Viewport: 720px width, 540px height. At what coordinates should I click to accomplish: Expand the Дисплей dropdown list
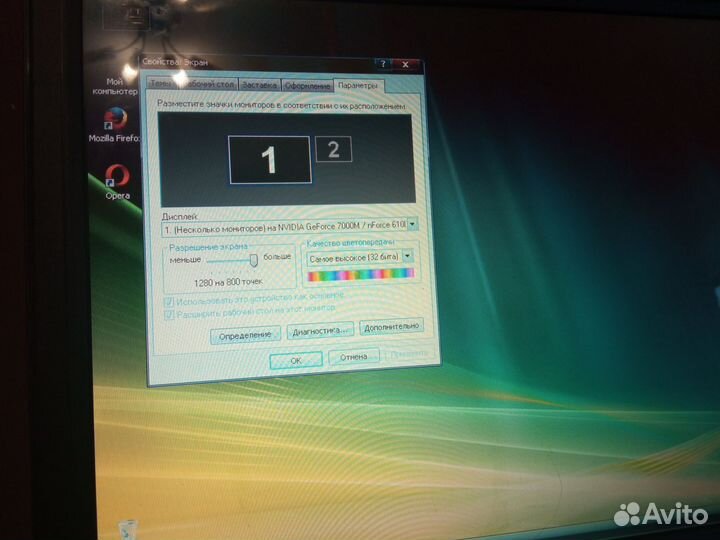tap(412, 224)
